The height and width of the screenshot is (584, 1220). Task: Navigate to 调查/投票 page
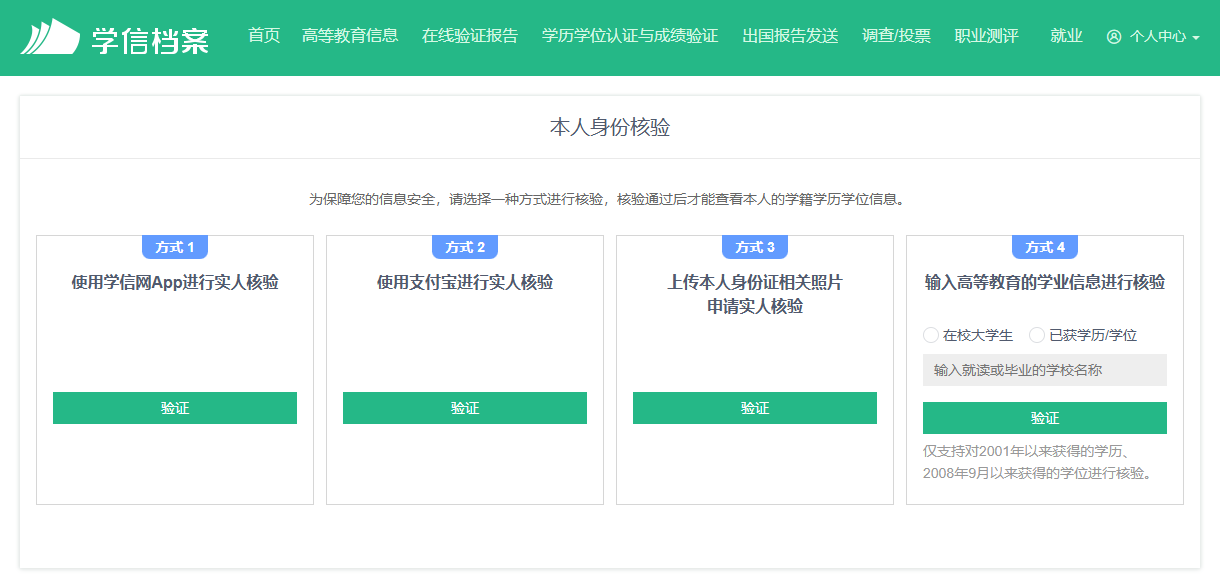click(896, 36)
